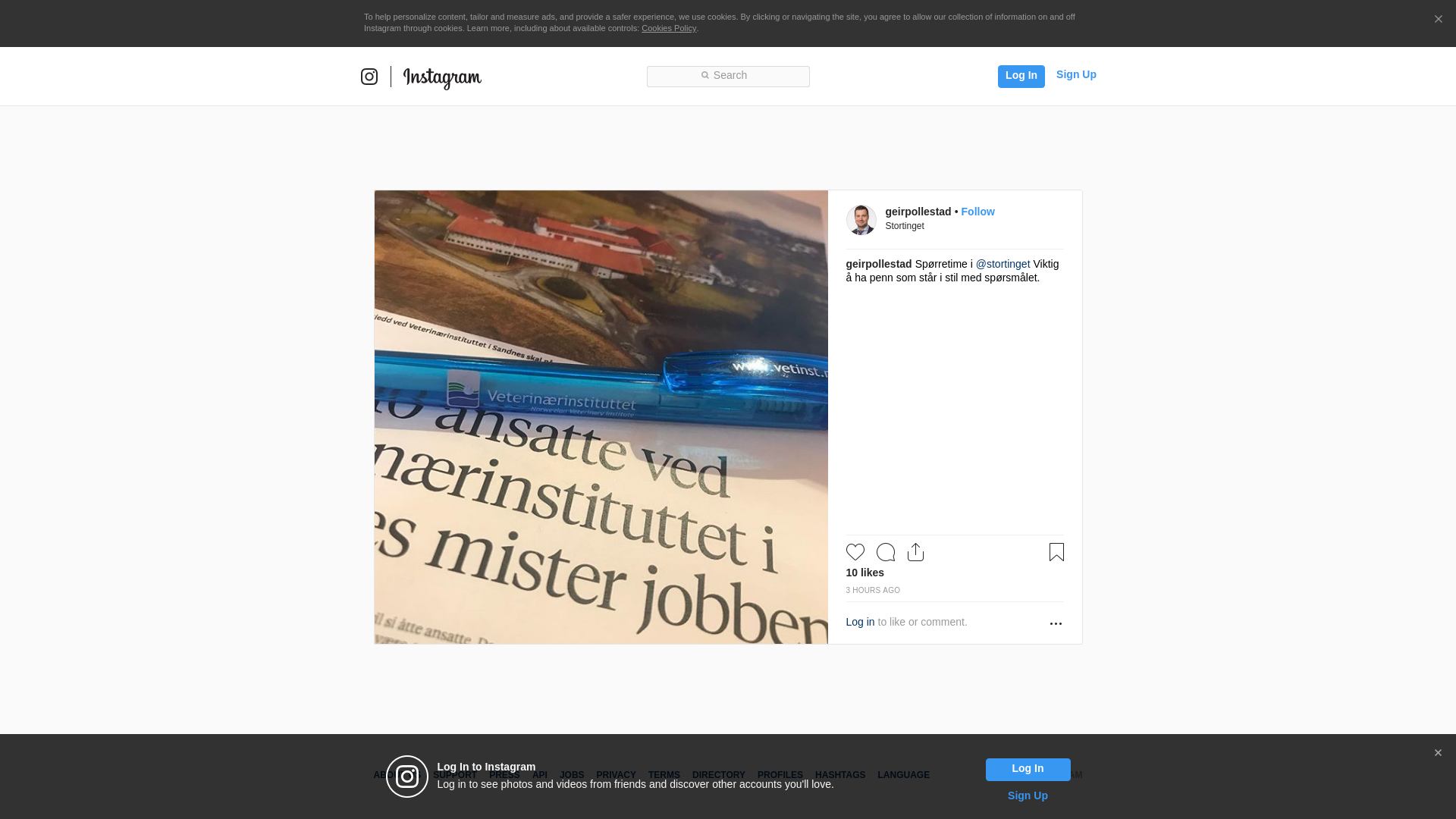Open the Stortinget location link

tap(905, 226)
